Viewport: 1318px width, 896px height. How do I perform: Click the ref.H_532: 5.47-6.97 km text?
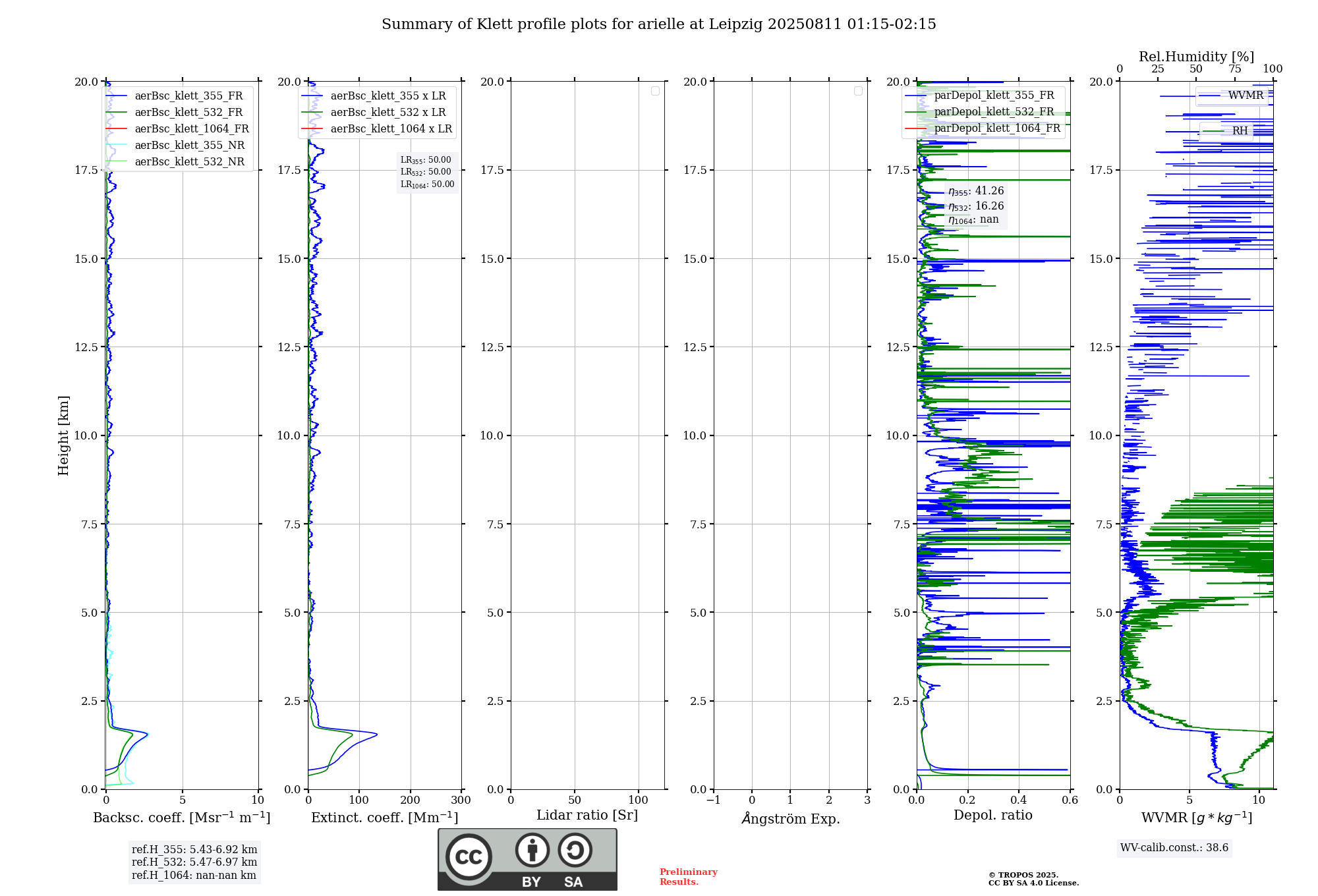[x=194, y=862]
